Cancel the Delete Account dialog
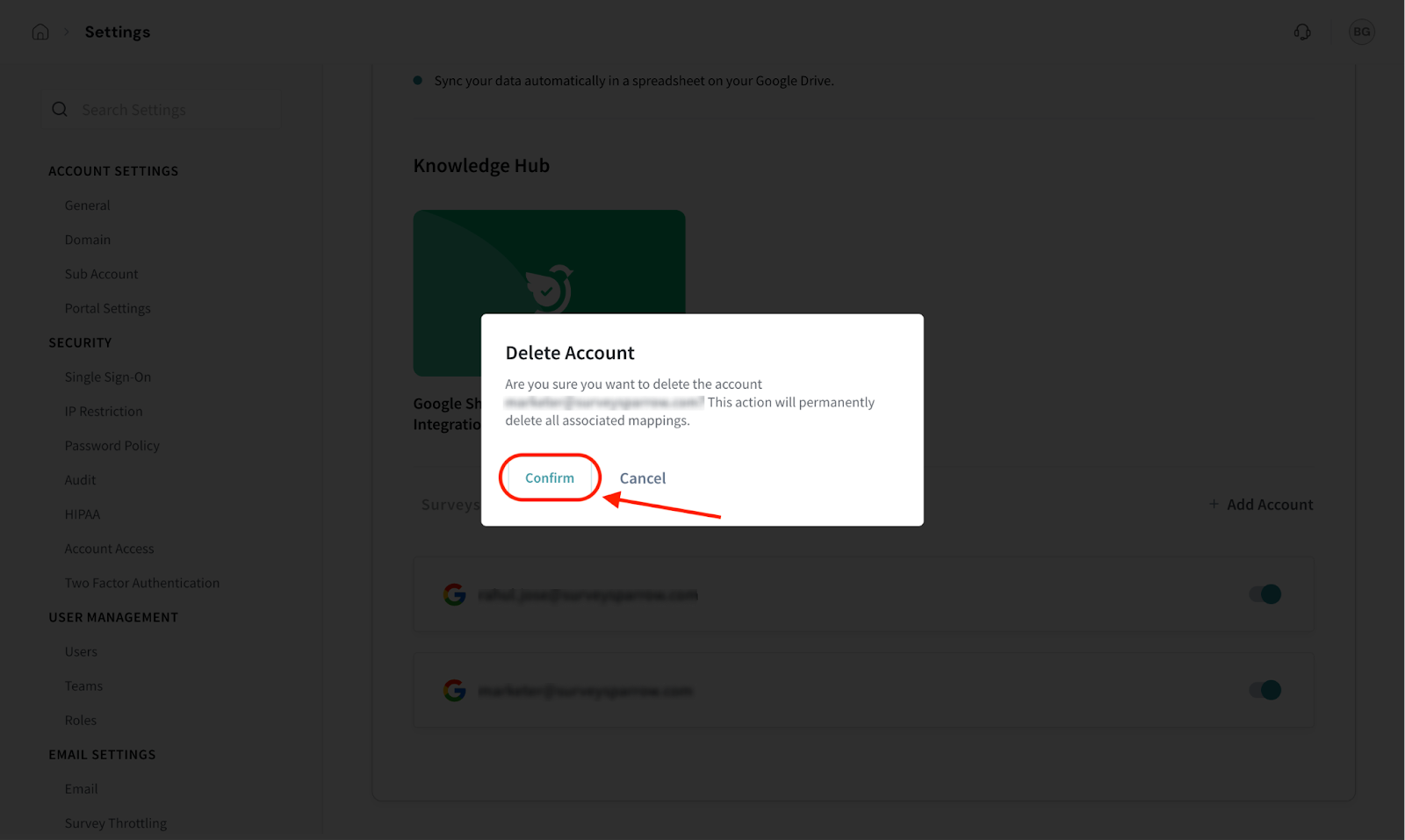This screenshot has height=840, width=1405. click(643, 478)
